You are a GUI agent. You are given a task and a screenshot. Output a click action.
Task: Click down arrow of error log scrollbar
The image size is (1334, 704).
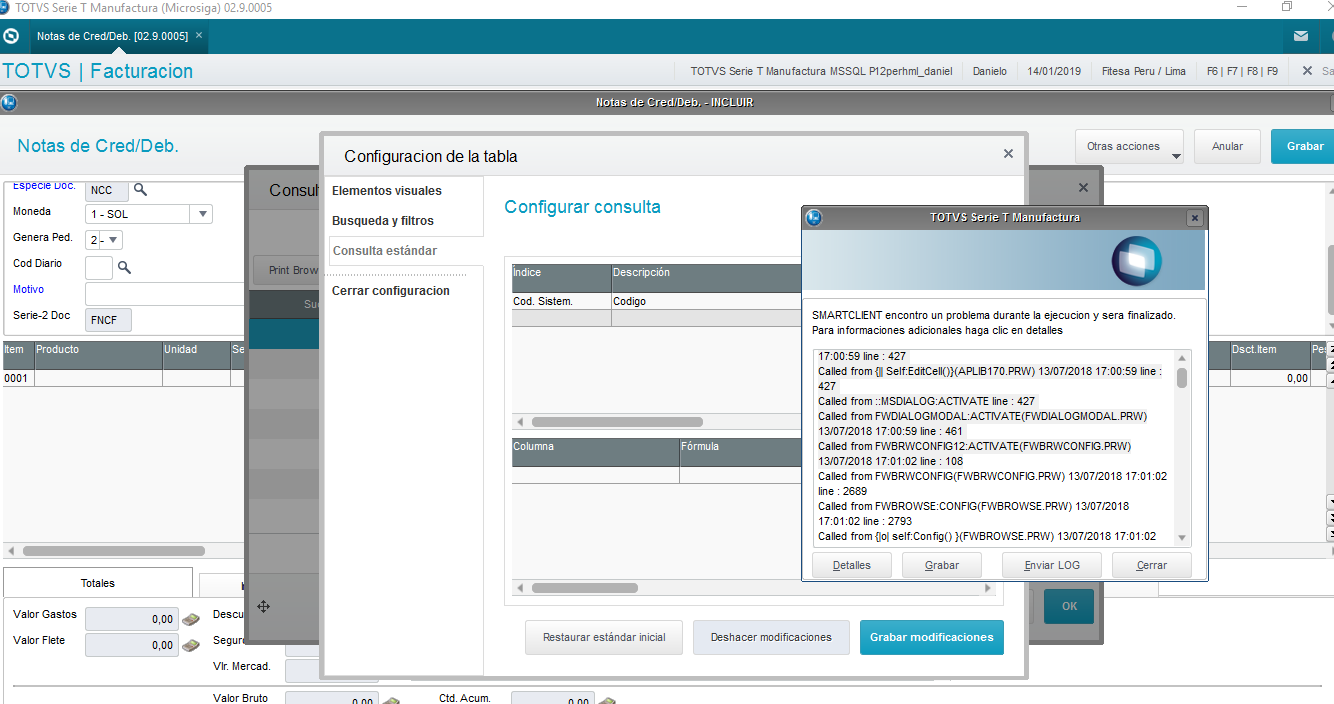(x=1182, y=538)
